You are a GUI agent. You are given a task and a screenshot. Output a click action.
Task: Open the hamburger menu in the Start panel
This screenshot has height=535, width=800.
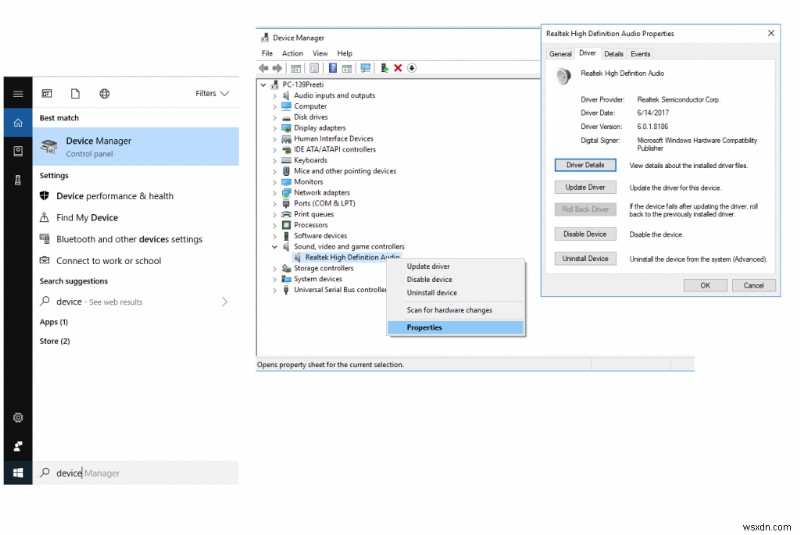click(x=18, y=93)
